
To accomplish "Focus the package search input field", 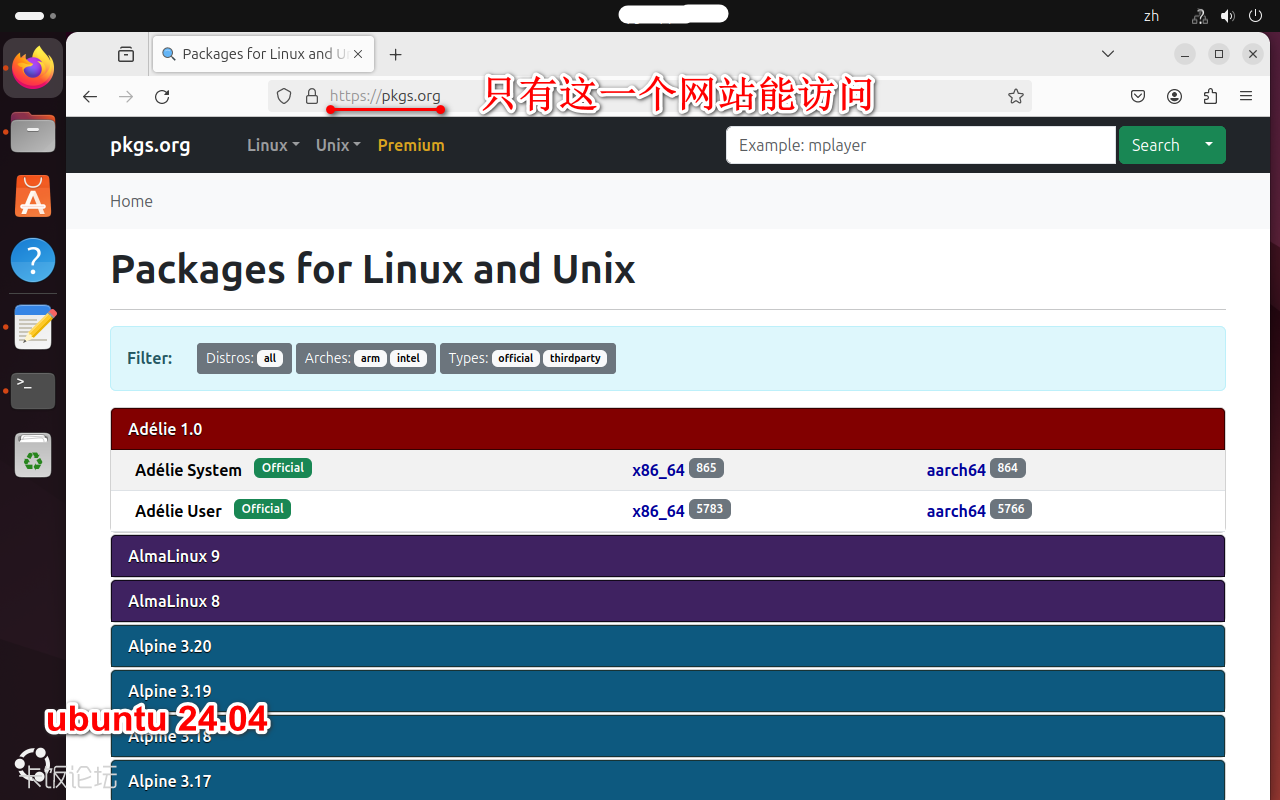I will 920,145.
